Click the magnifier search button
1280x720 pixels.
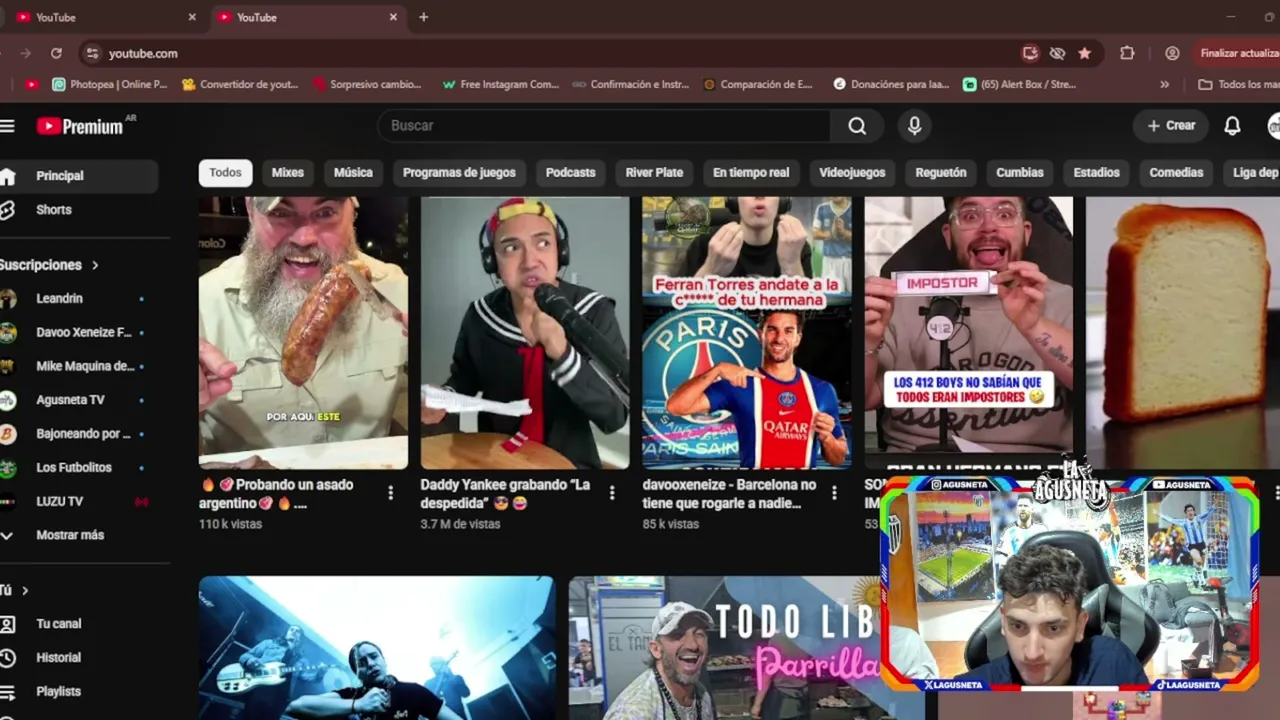pos(857,125)
